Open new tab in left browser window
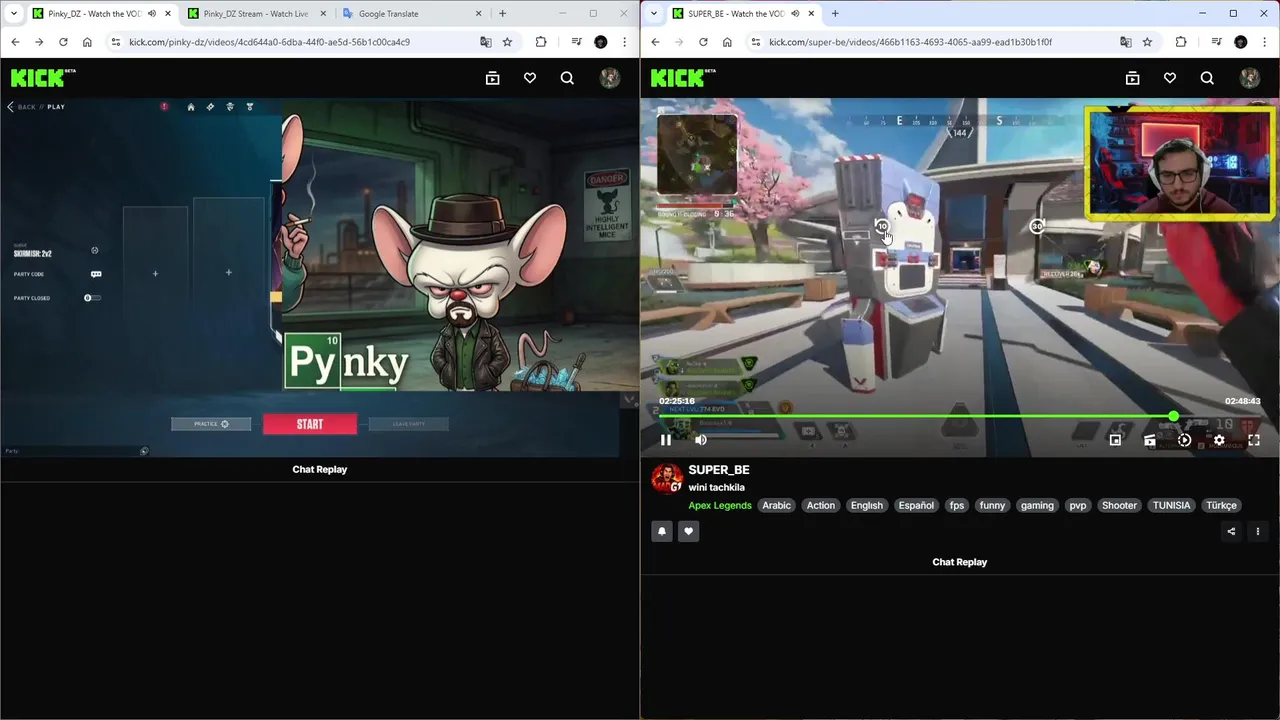 tap(502, 14)
